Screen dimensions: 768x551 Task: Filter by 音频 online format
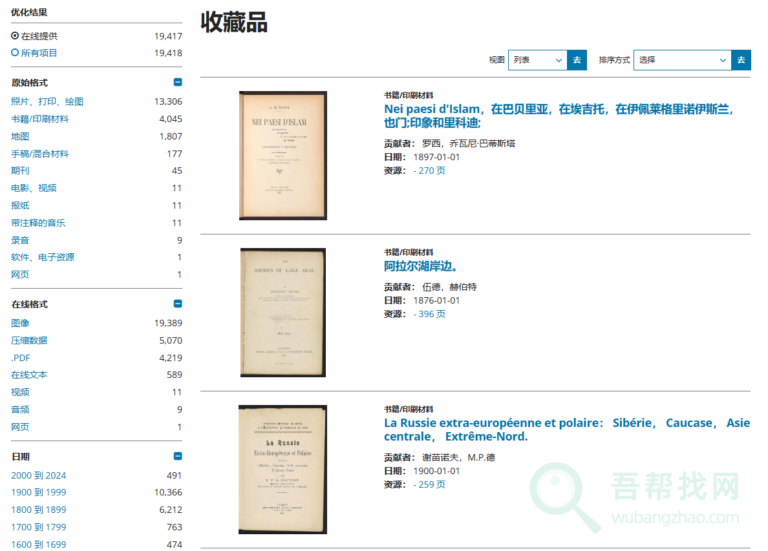pyautogui.click(x=20, y=409)
